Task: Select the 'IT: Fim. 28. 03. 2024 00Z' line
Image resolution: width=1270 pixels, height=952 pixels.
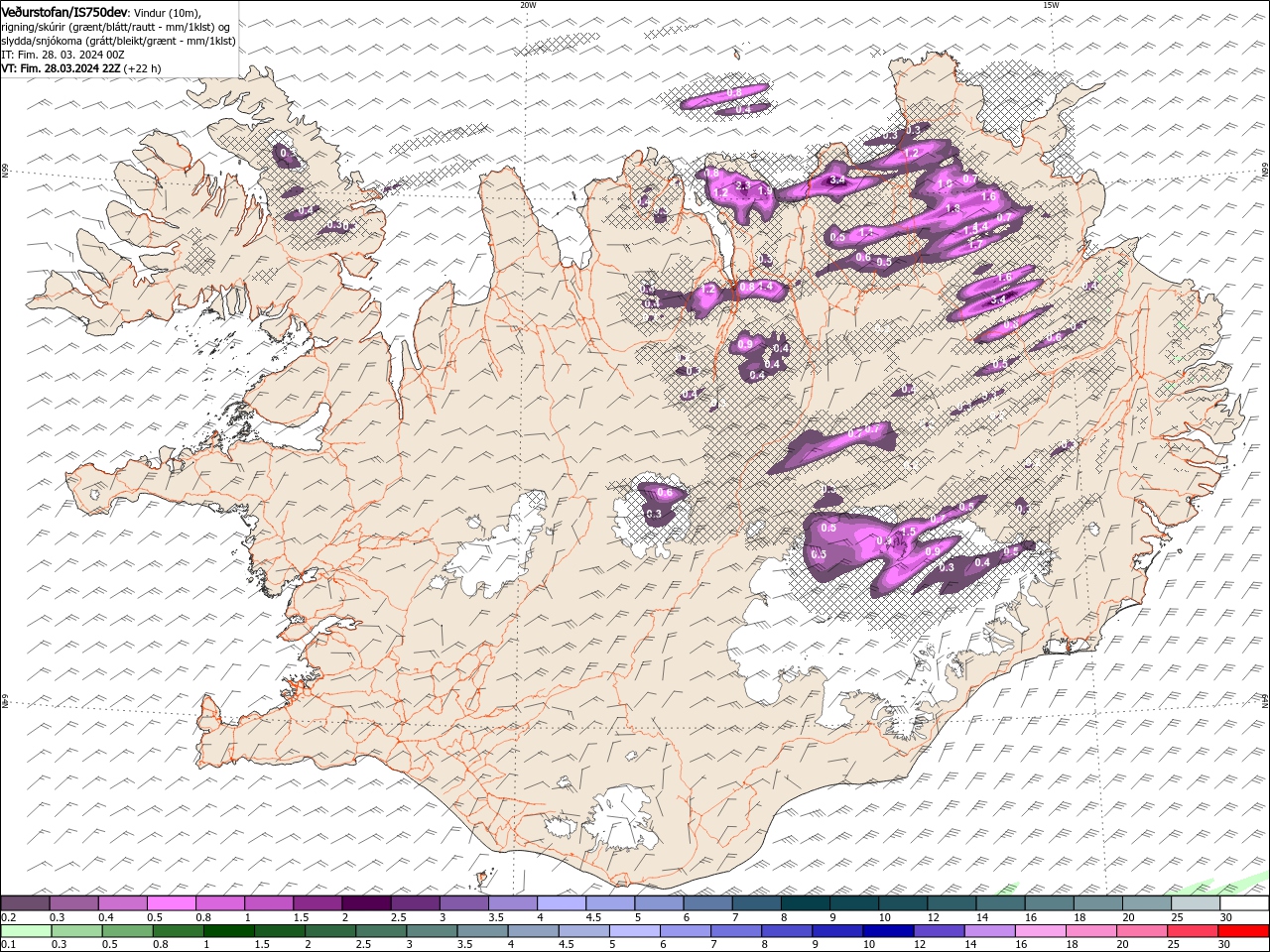Action: coord(63,54)
